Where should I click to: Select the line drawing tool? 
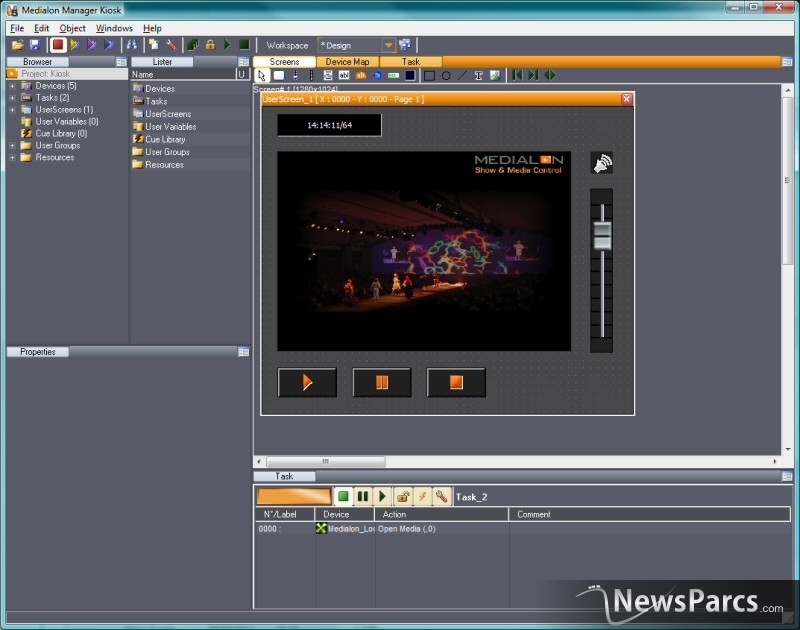462,76
